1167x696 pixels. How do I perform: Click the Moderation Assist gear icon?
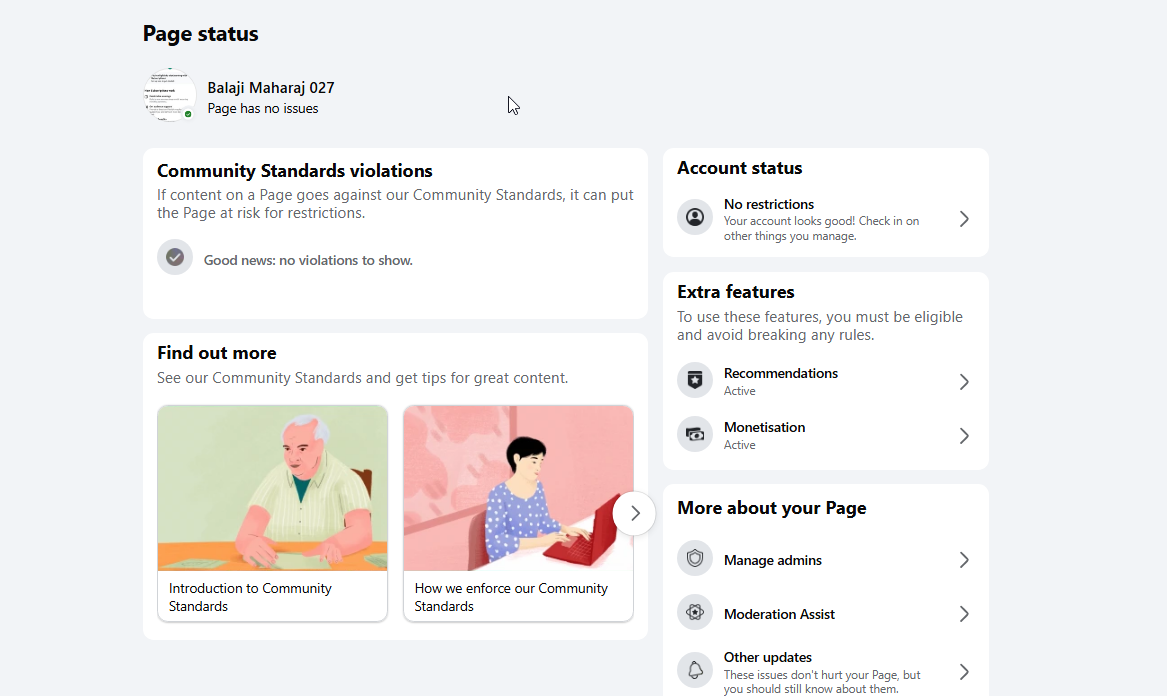coord(694,613)
